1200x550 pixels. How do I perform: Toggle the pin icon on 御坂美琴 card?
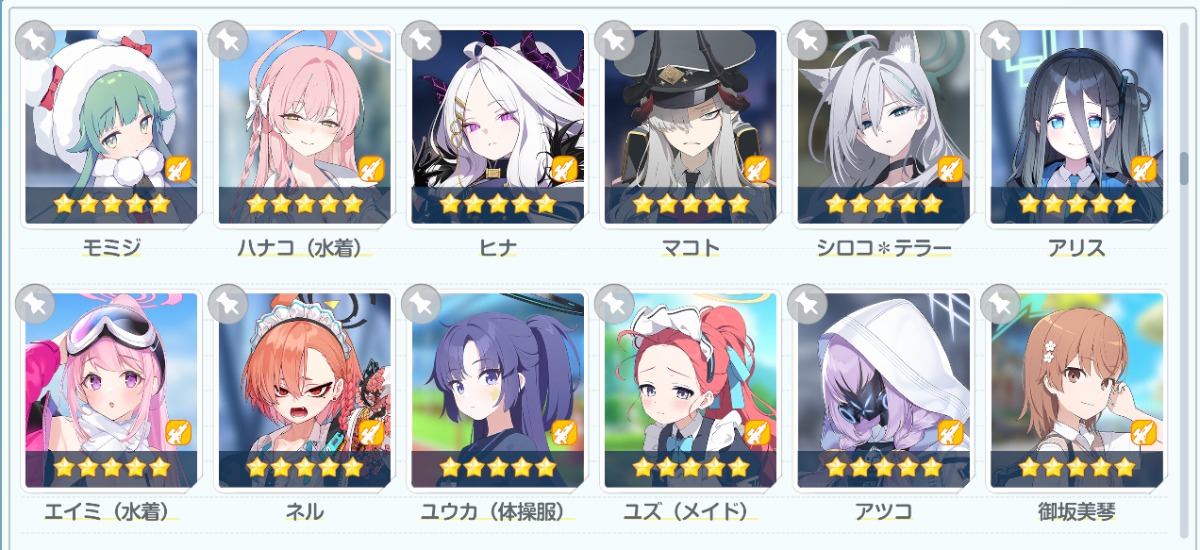[1001, 304]
